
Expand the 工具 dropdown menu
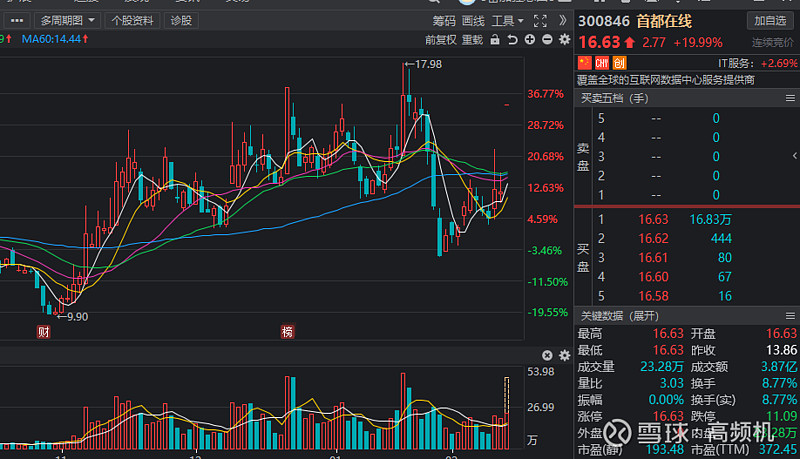pyautogui.click(x=508, y=21)
